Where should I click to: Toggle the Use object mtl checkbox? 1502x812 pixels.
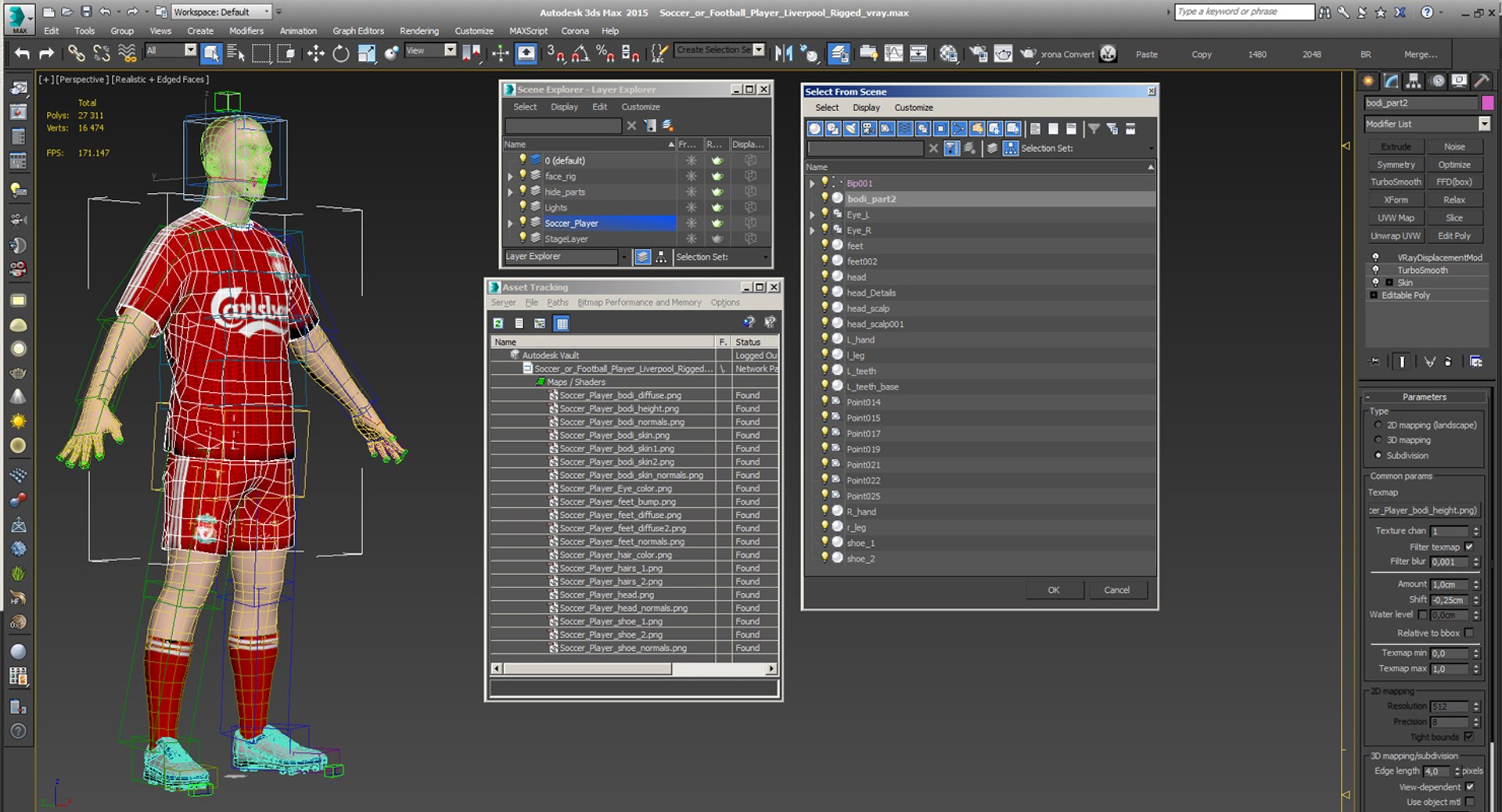point(1470,802)
